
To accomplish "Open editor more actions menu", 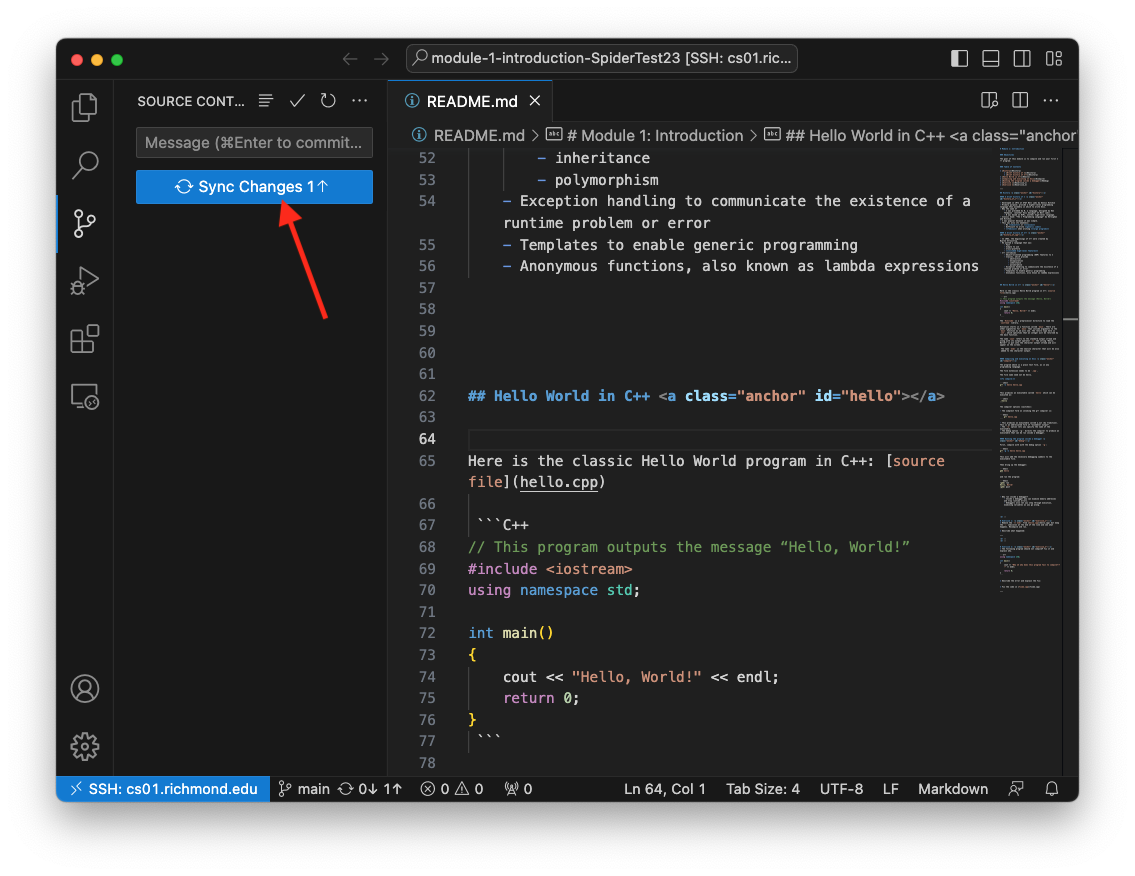I will (1051, 101).
